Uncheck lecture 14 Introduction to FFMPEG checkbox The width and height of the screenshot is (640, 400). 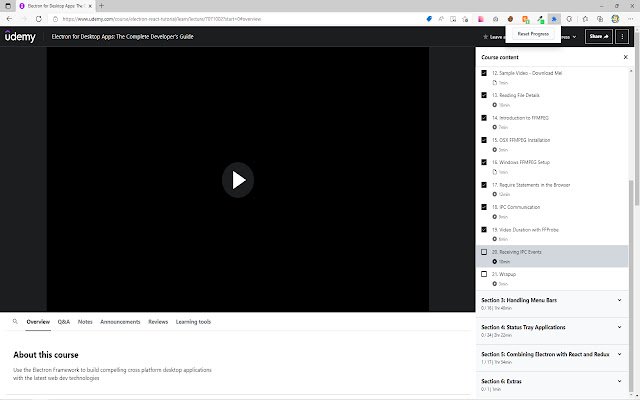[x=484, y=118]
